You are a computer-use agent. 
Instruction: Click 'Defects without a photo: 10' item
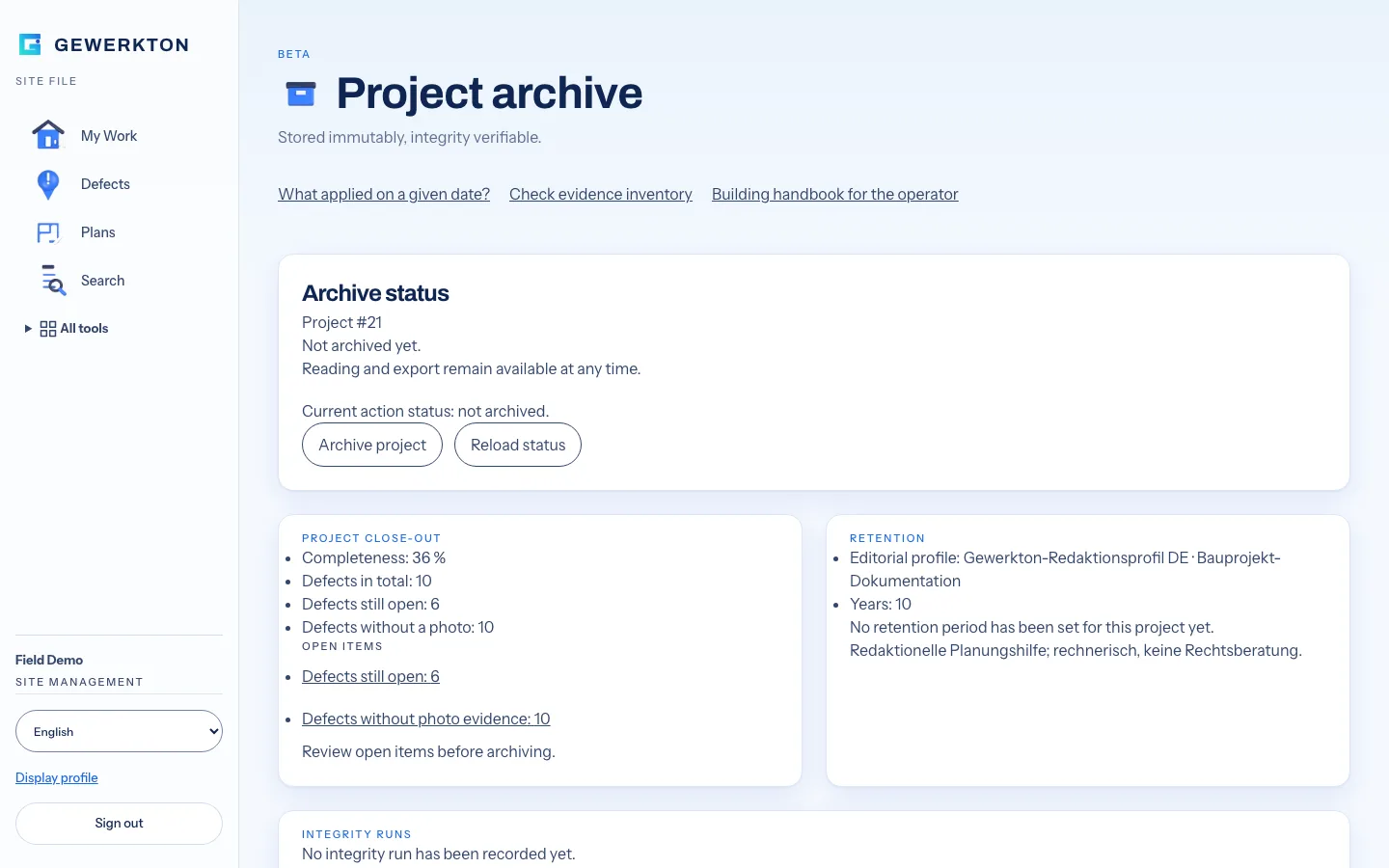point(398,627)
